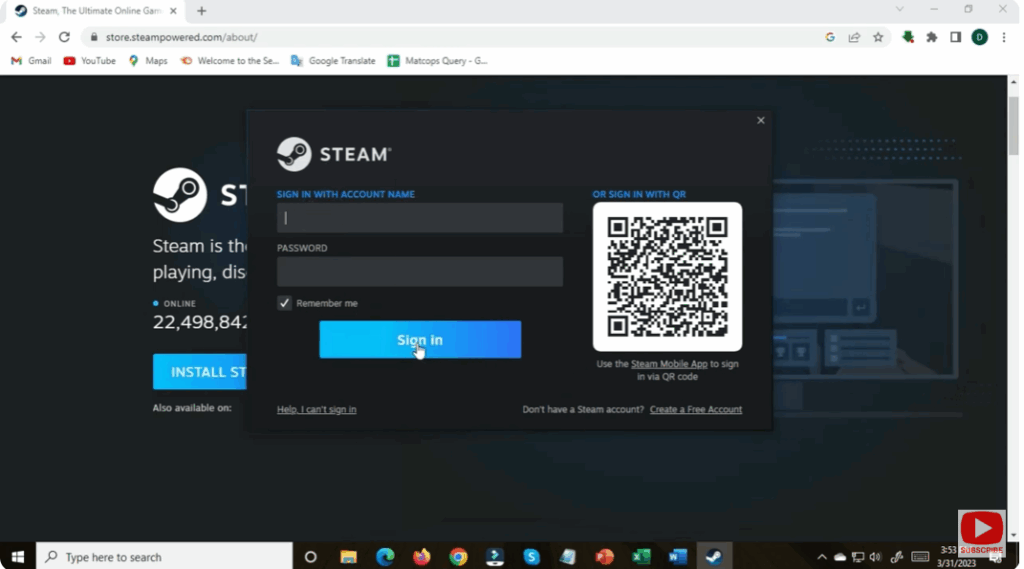1024x569 pixels.
Task: Open Firefox from the taskbar
Action: click(x=422, y=557)
